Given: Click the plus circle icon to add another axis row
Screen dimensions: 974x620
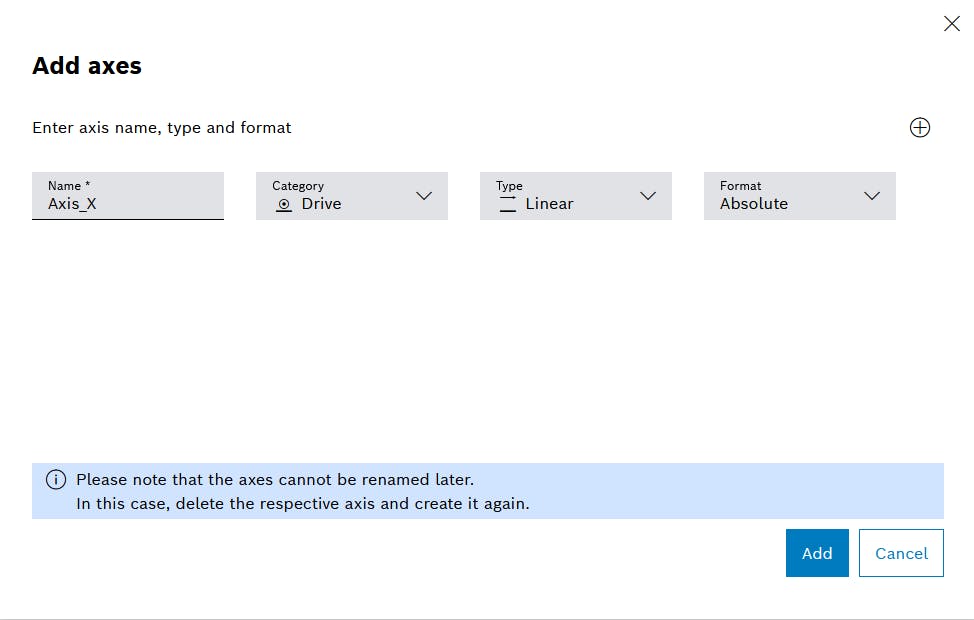Looking at the screenshot, I should [x=919, y=127].
